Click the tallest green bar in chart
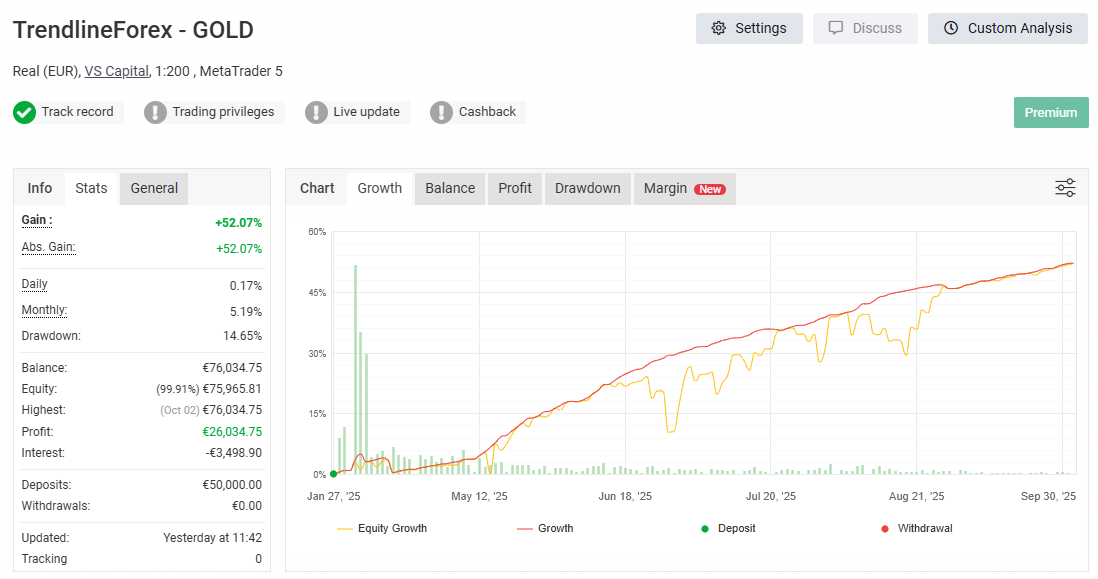The height and width of the screenshot is (579, 1098). coord(355,370)
